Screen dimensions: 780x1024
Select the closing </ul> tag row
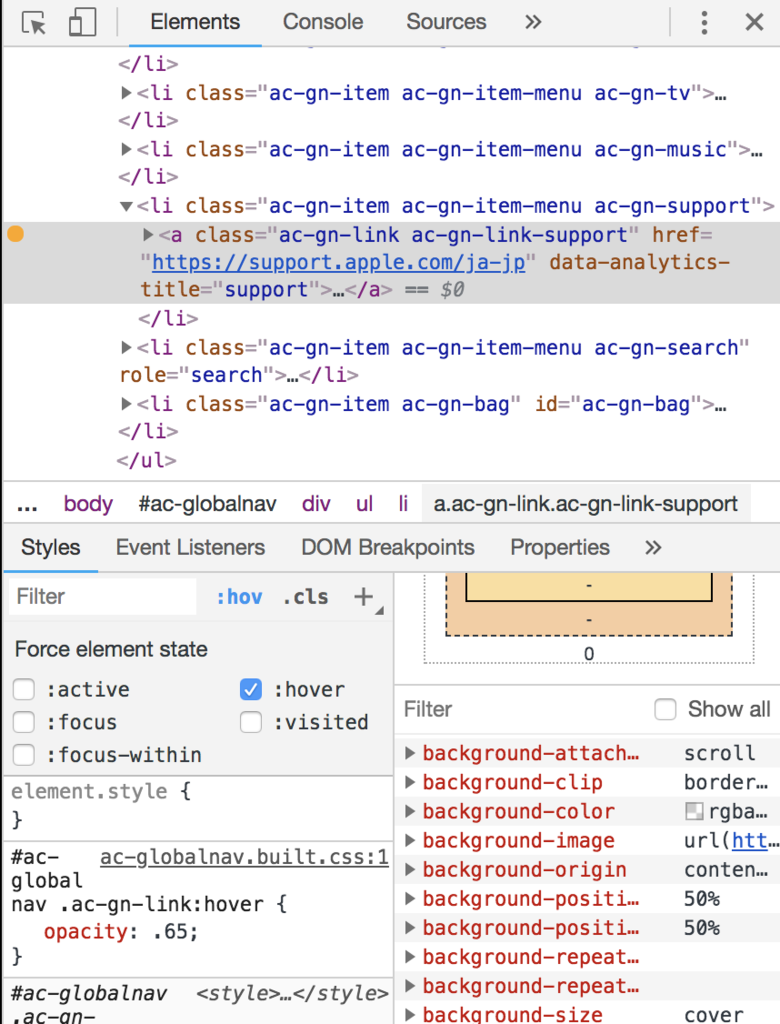(147, 460)
